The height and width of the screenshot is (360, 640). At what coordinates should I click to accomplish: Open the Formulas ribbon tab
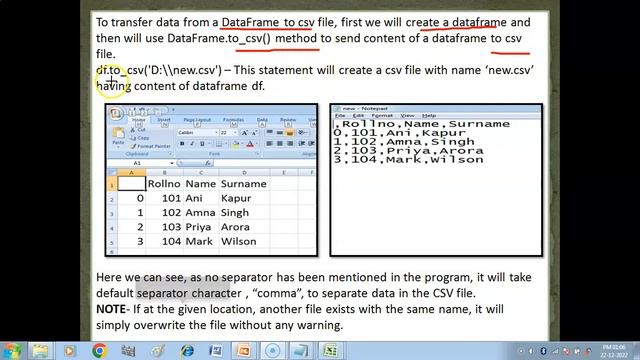pos(233,120)
